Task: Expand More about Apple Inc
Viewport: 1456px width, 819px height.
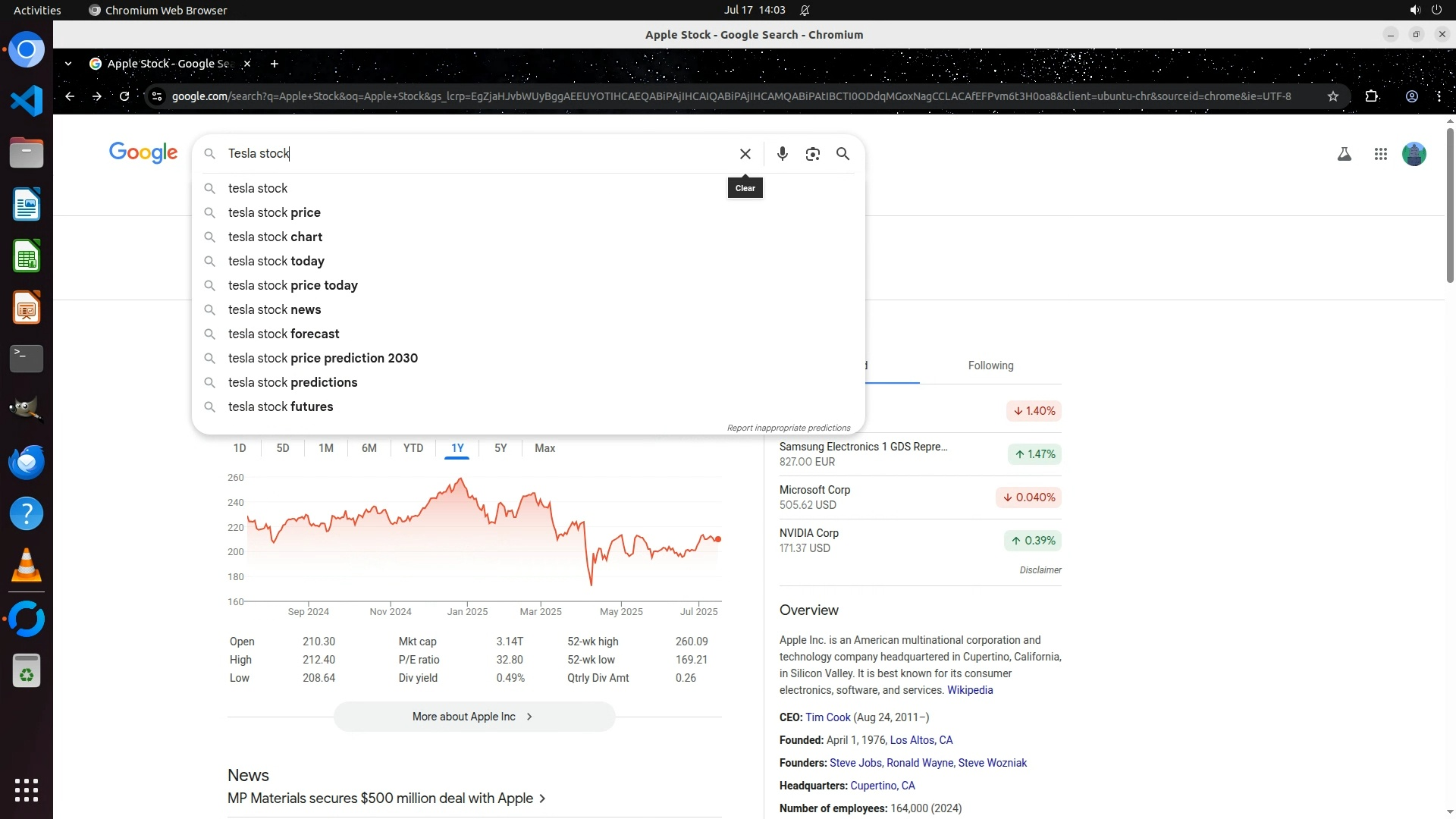Action: point(474,717)
